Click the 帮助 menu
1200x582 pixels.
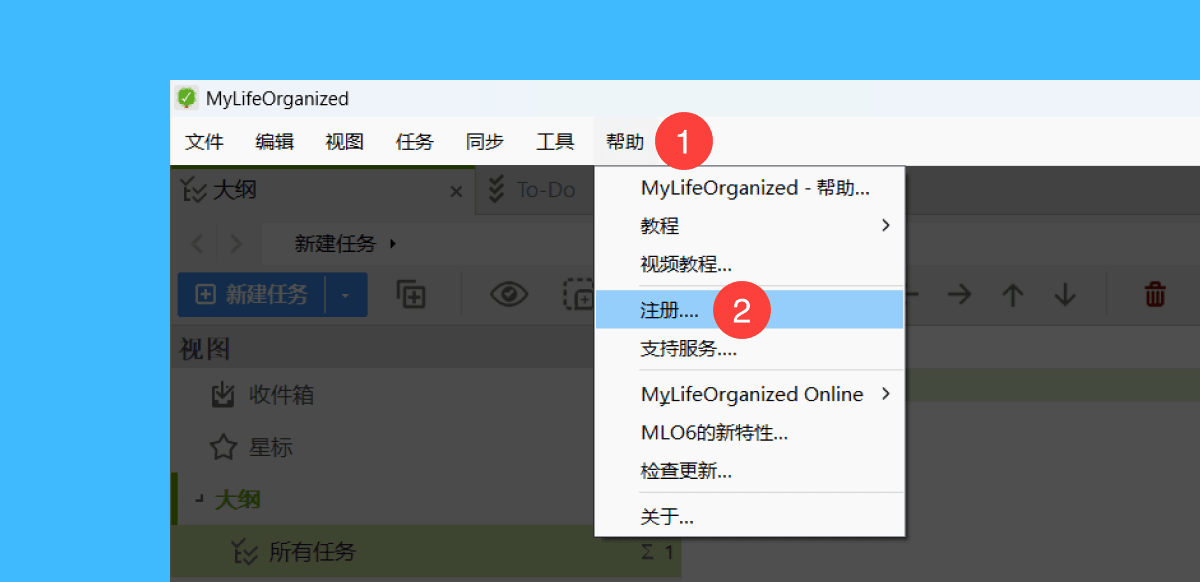tap(625, 142)
